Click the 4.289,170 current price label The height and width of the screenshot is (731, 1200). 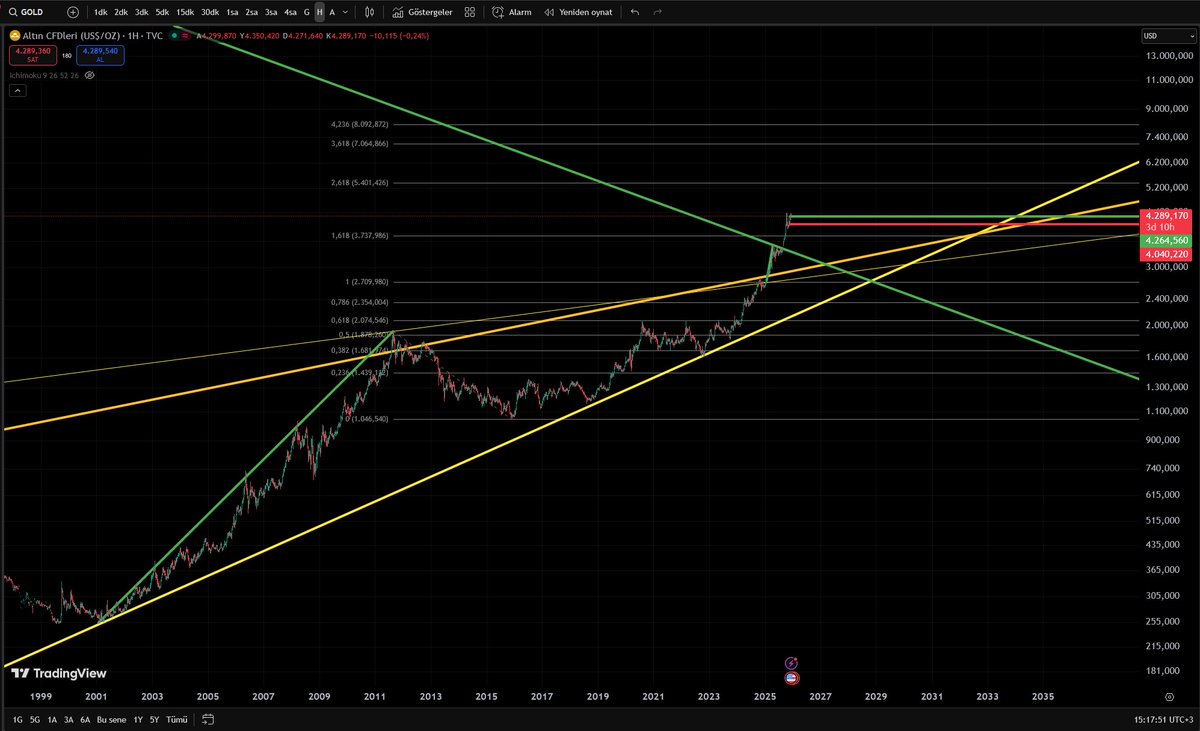tap(1166, 216)
